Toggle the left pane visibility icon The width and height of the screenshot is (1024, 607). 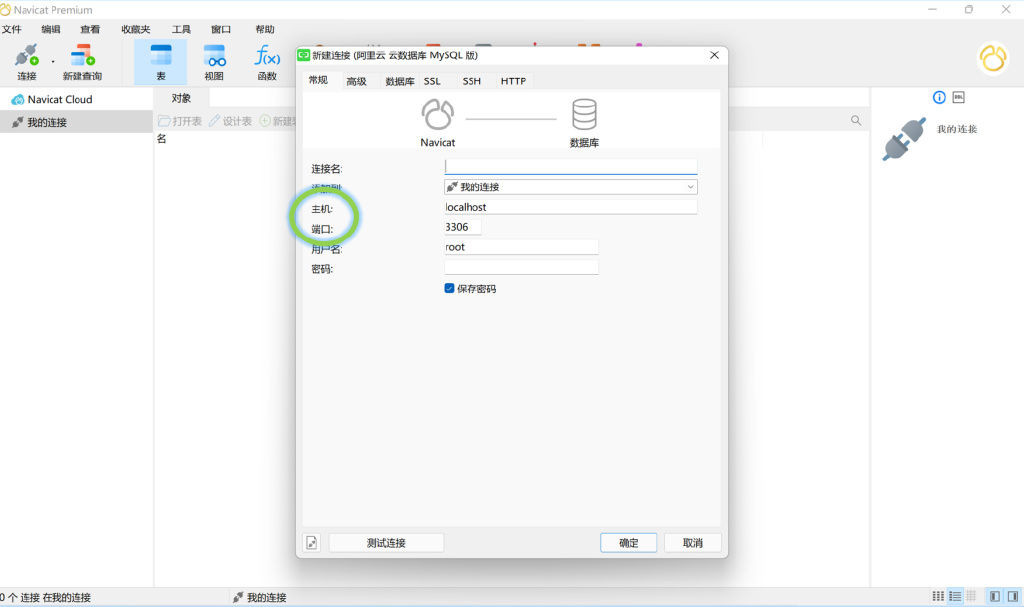(x=995, y=596)
